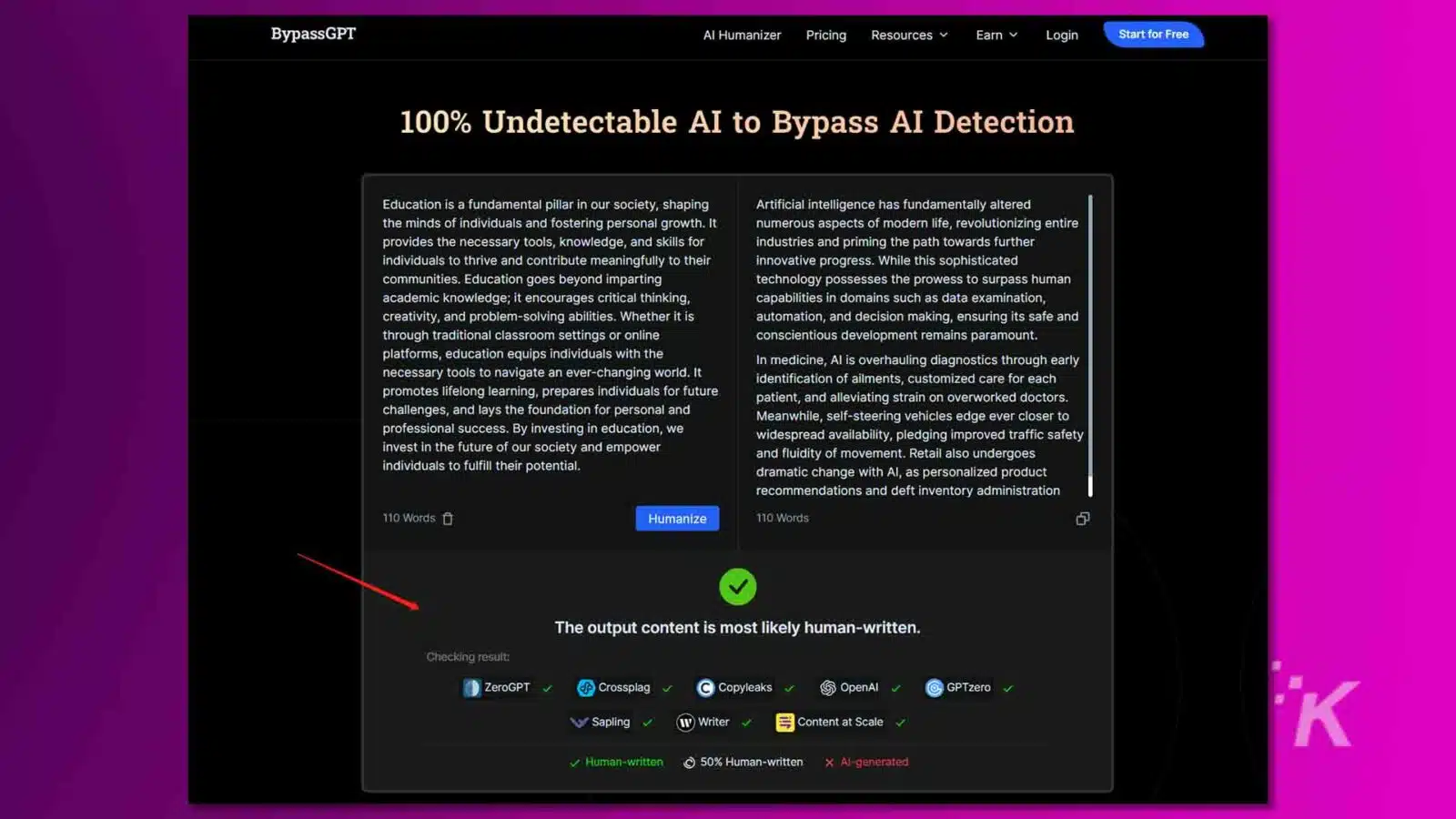
Task: Go to the AI Humanizer page
Action: (x=742, y=35)
